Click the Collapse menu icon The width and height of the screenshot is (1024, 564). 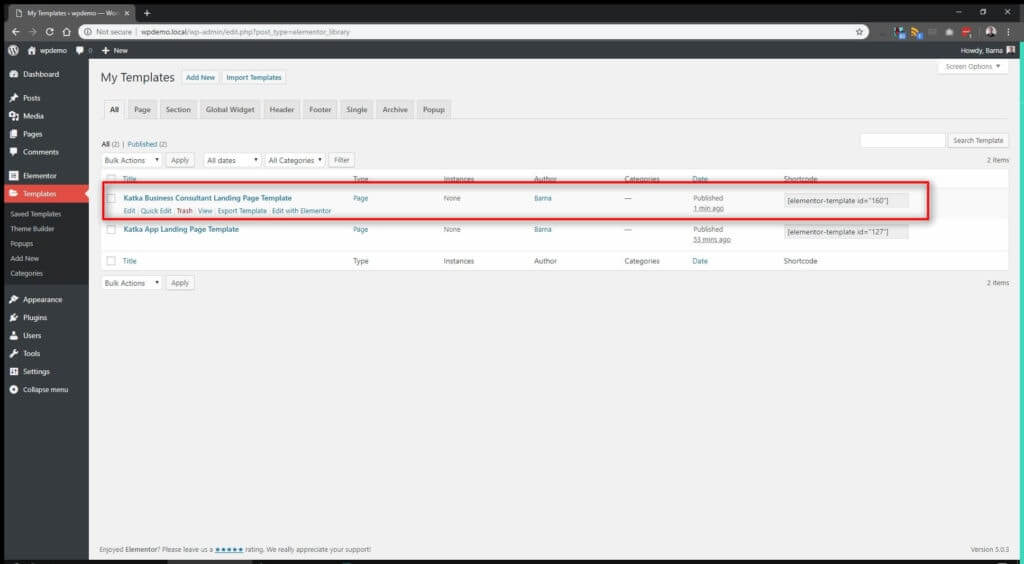pos(14,389)
